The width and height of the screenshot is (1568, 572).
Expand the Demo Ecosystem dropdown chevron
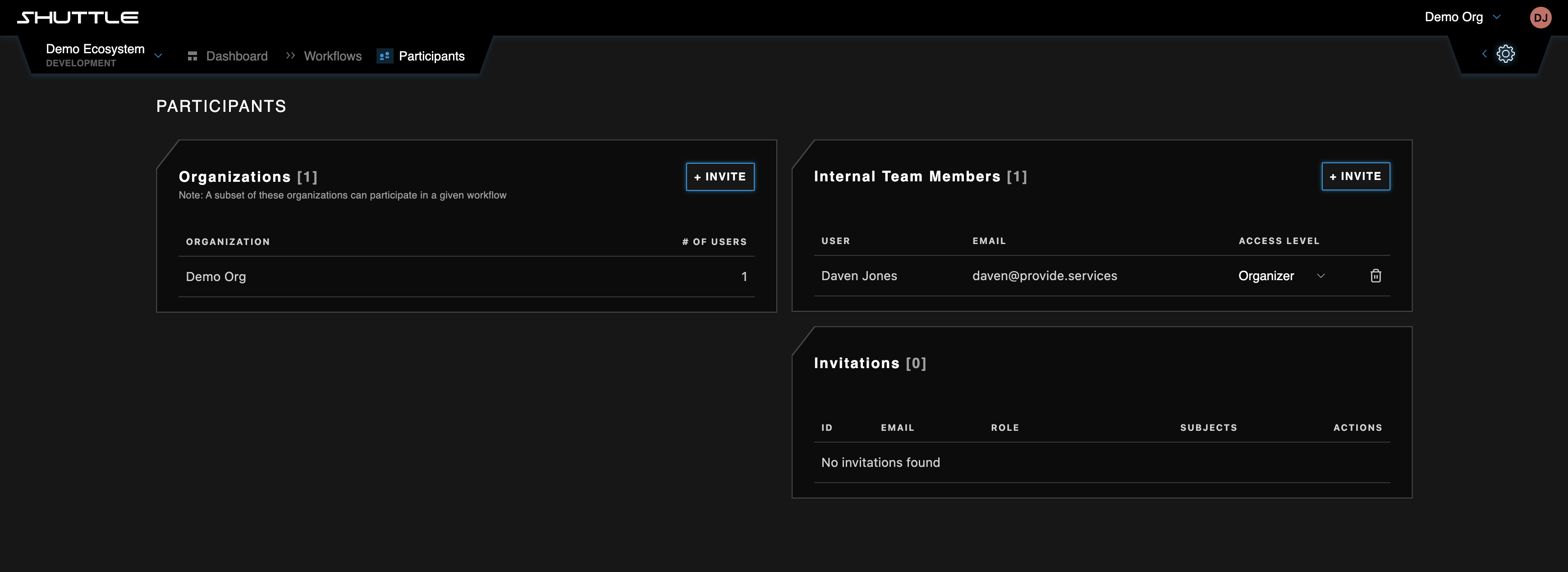158,55
